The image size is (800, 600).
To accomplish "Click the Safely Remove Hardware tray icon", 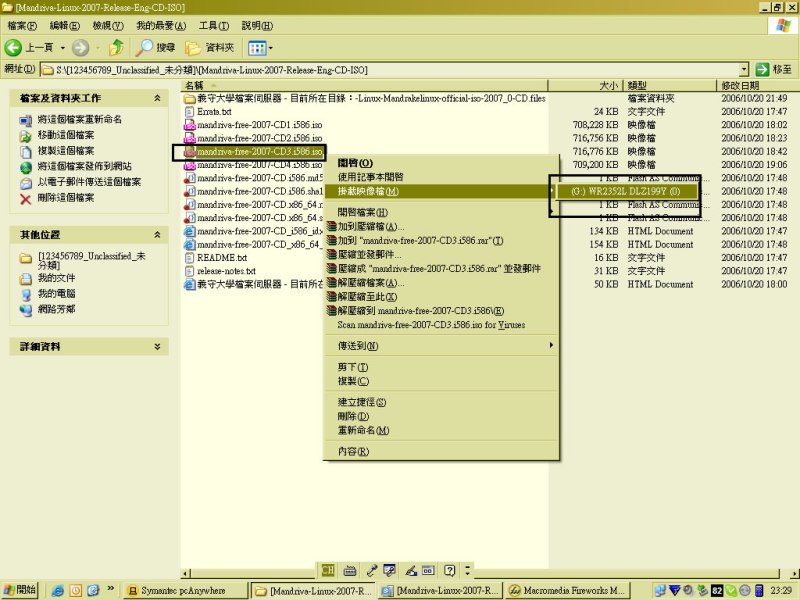I will (703, 590).
